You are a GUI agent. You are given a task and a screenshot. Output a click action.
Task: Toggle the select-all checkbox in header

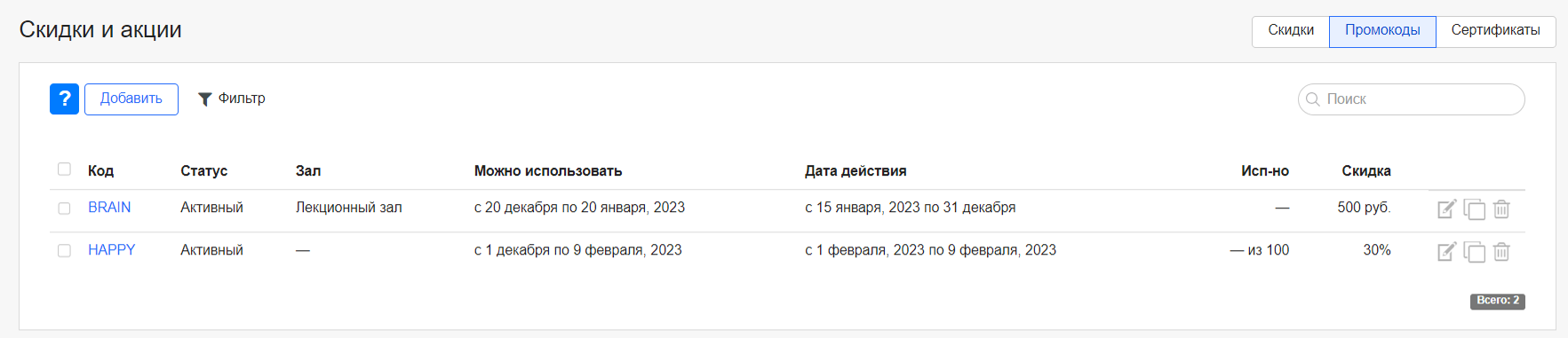64,169
